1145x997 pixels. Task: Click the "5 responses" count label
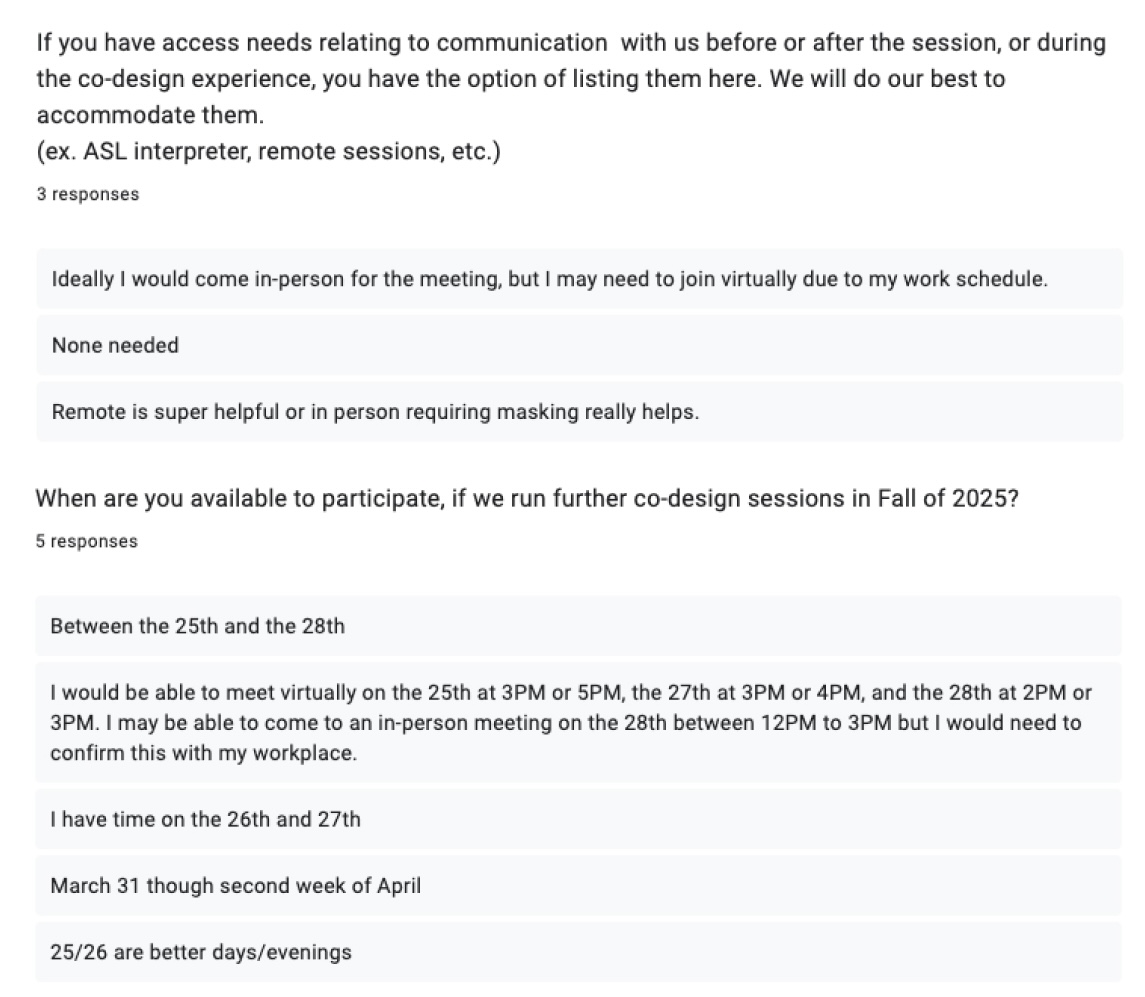coord(86,540)
